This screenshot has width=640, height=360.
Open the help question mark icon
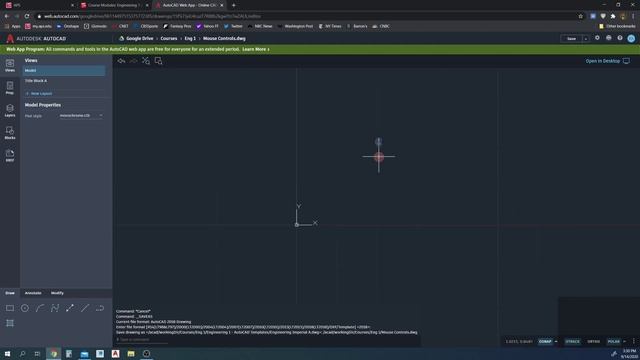620,38
